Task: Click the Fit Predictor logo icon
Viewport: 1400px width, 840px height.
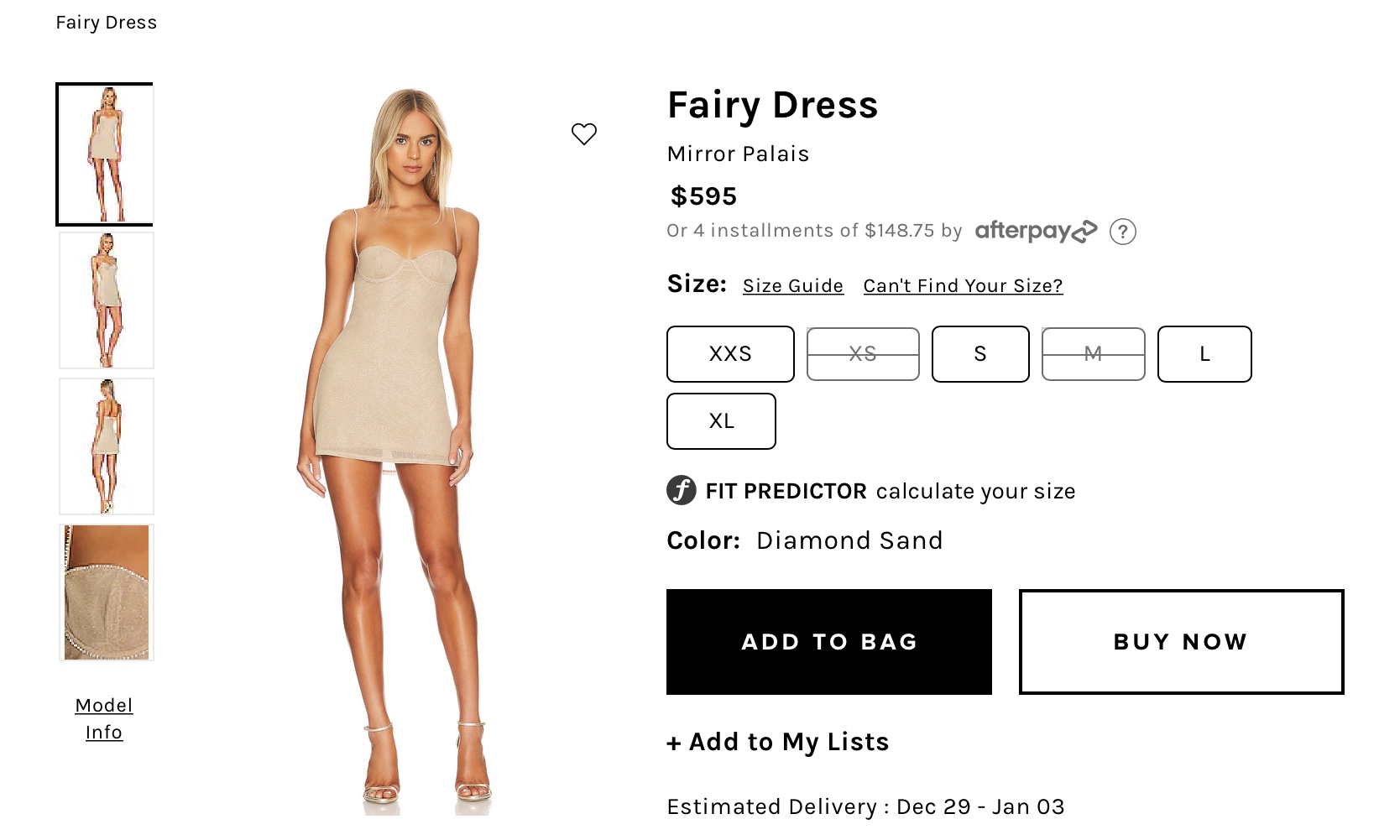Action: click(682, 490)
